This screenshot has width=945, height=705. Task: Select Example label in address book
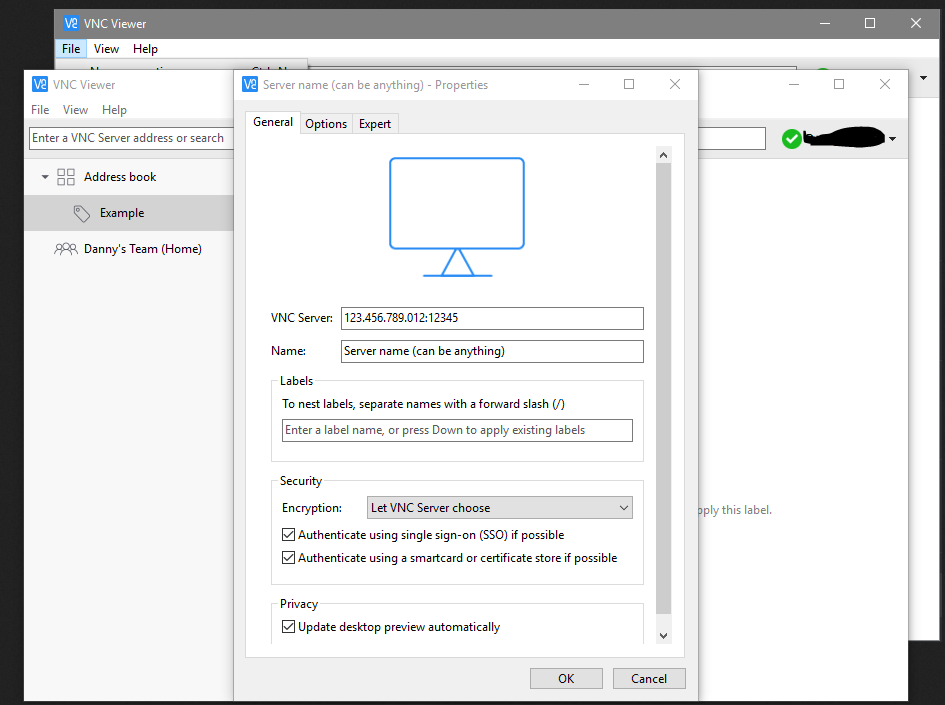129,213
